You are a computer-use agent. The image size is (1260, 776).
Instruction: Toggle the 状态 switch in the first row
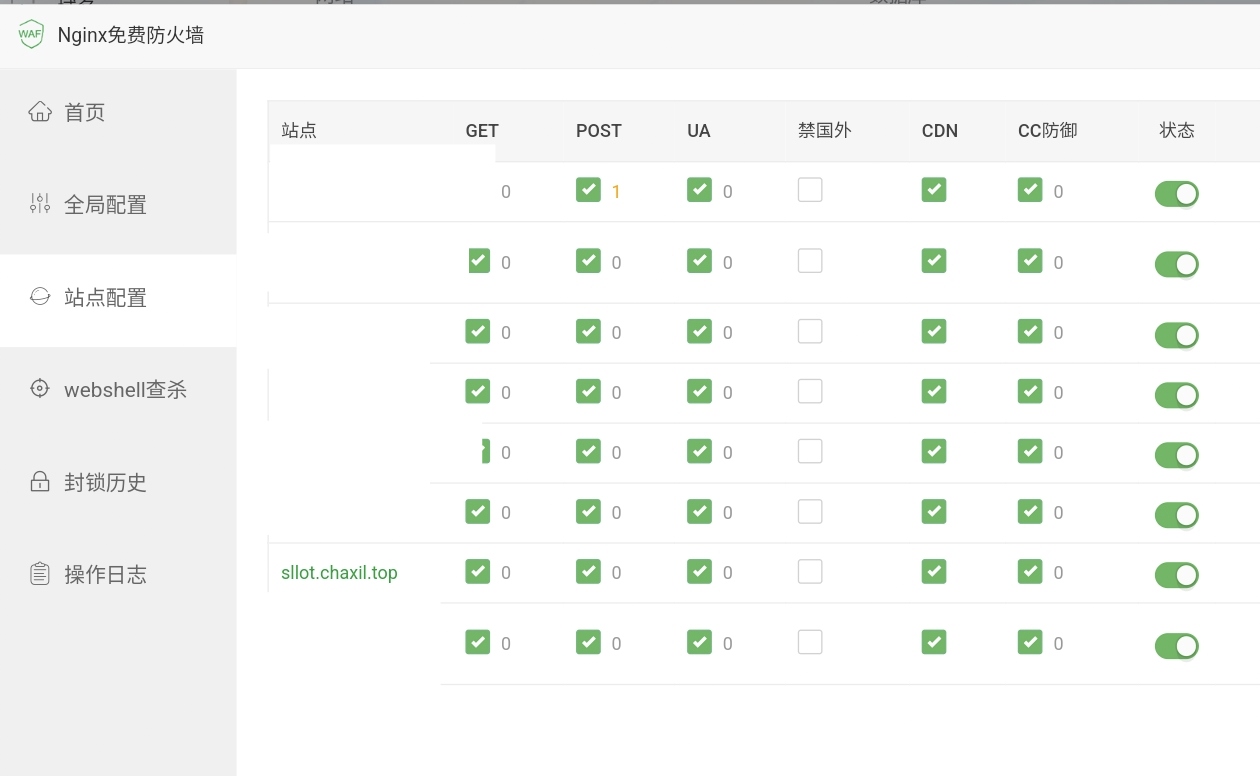pyautogui.click(x=1176, y=194)
